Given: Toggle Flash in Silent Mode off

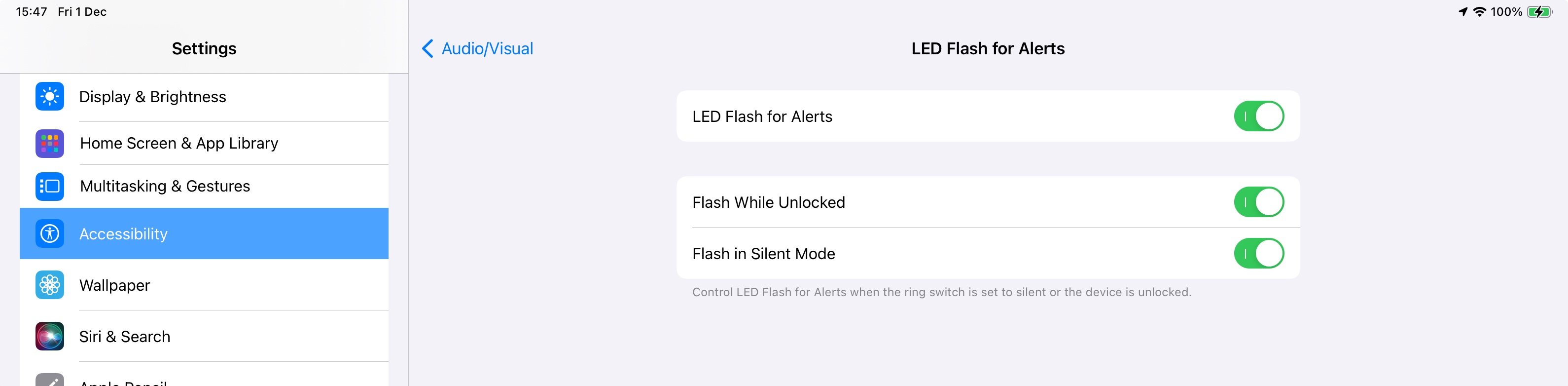Looking at the screenshot, I should pos(1259,253).
